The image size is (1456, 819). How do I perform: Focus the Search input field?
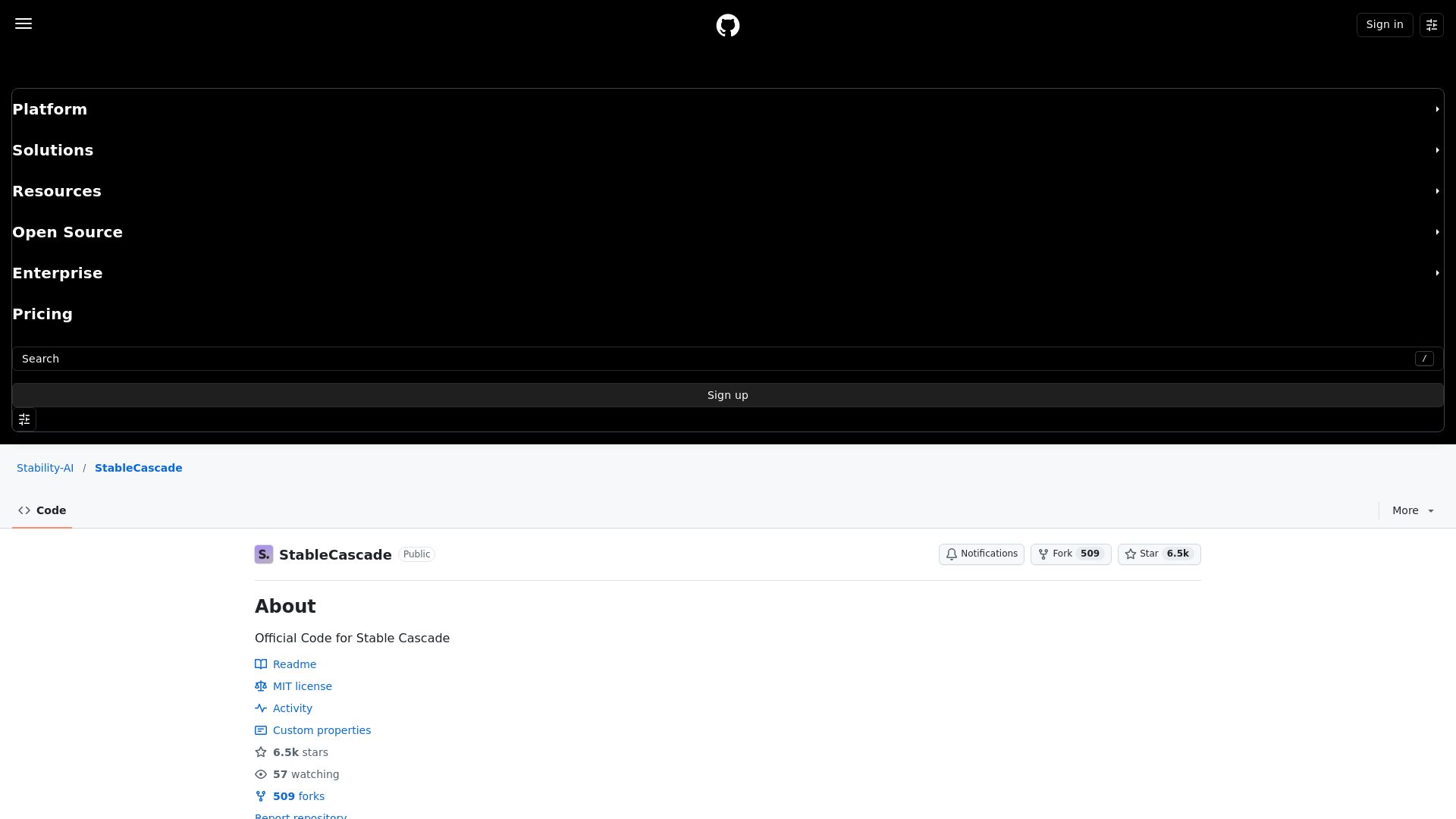(x=728, y=359)
